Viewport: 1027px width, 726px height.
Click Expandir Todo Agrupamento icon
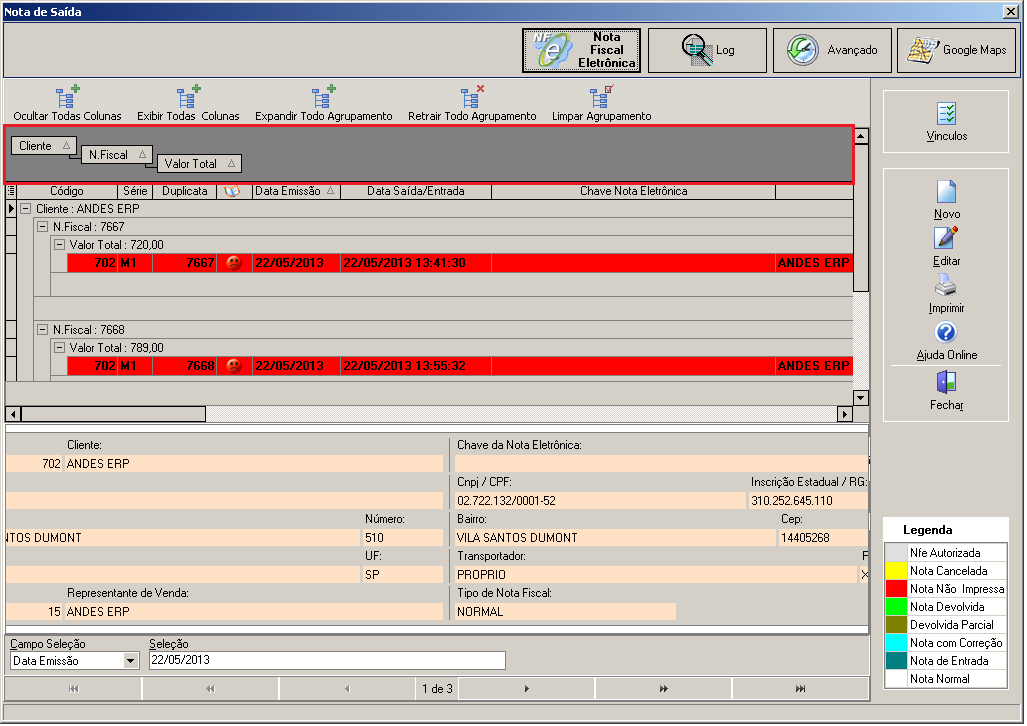click(323, 96)
